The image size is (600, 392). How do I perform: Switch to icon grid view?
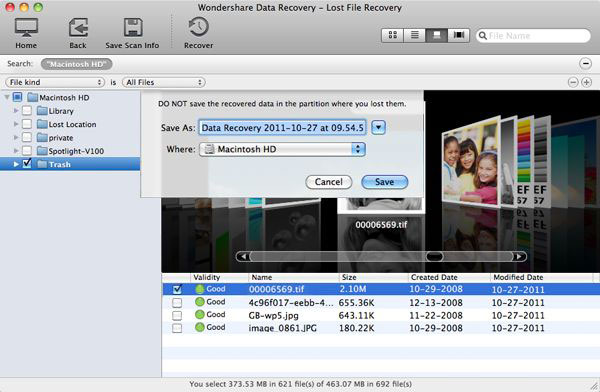(x=393, y=35)
